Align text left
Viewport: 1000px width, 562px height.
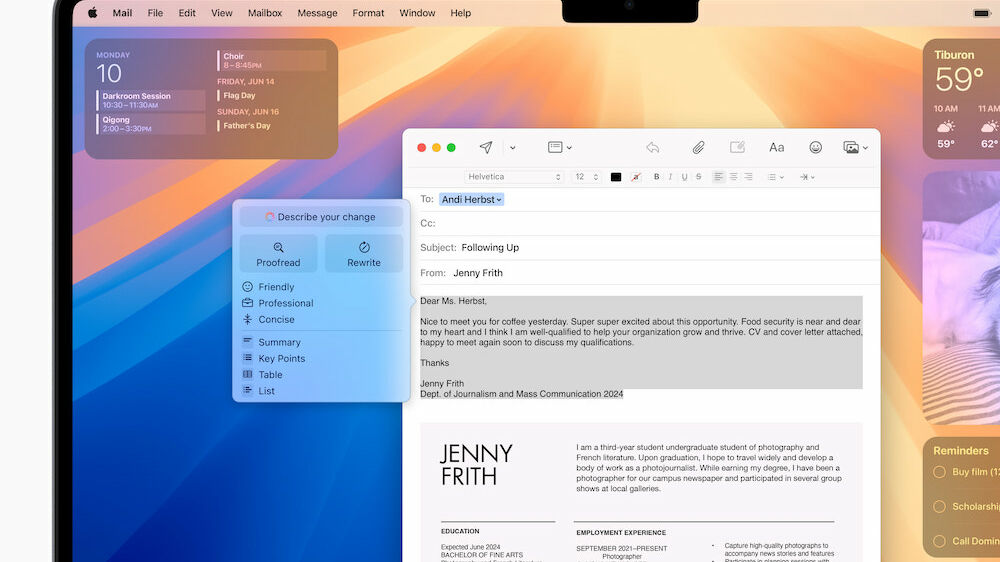tap(718, 177)
